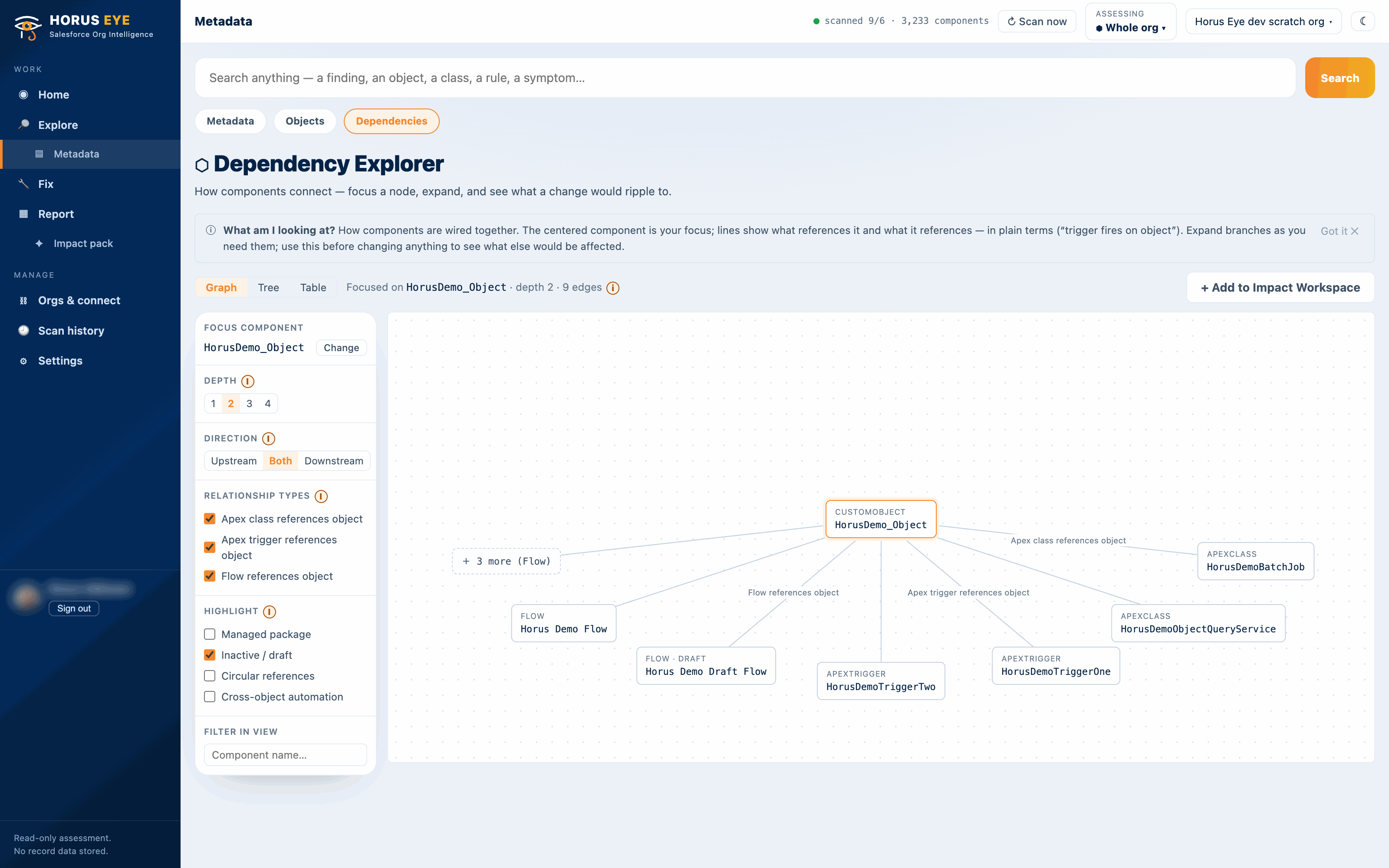The width and height of the screenshot is (1389, 868).
Task: Click the main search input field
Action: click(745, 78)
